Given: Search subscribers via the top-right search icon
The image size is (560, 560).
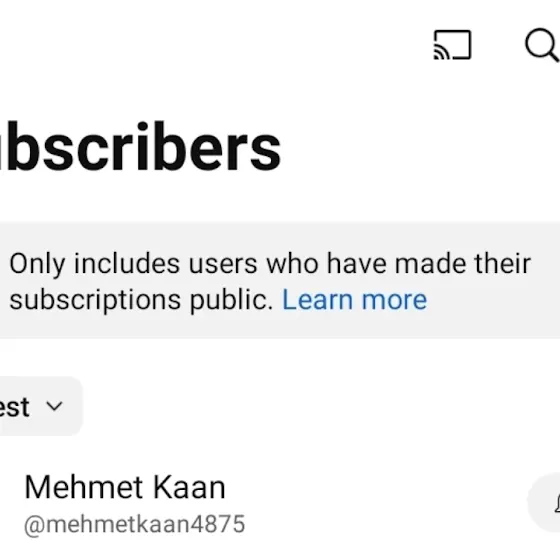Looking at the screenshot, I should click(x=542, y=45).
